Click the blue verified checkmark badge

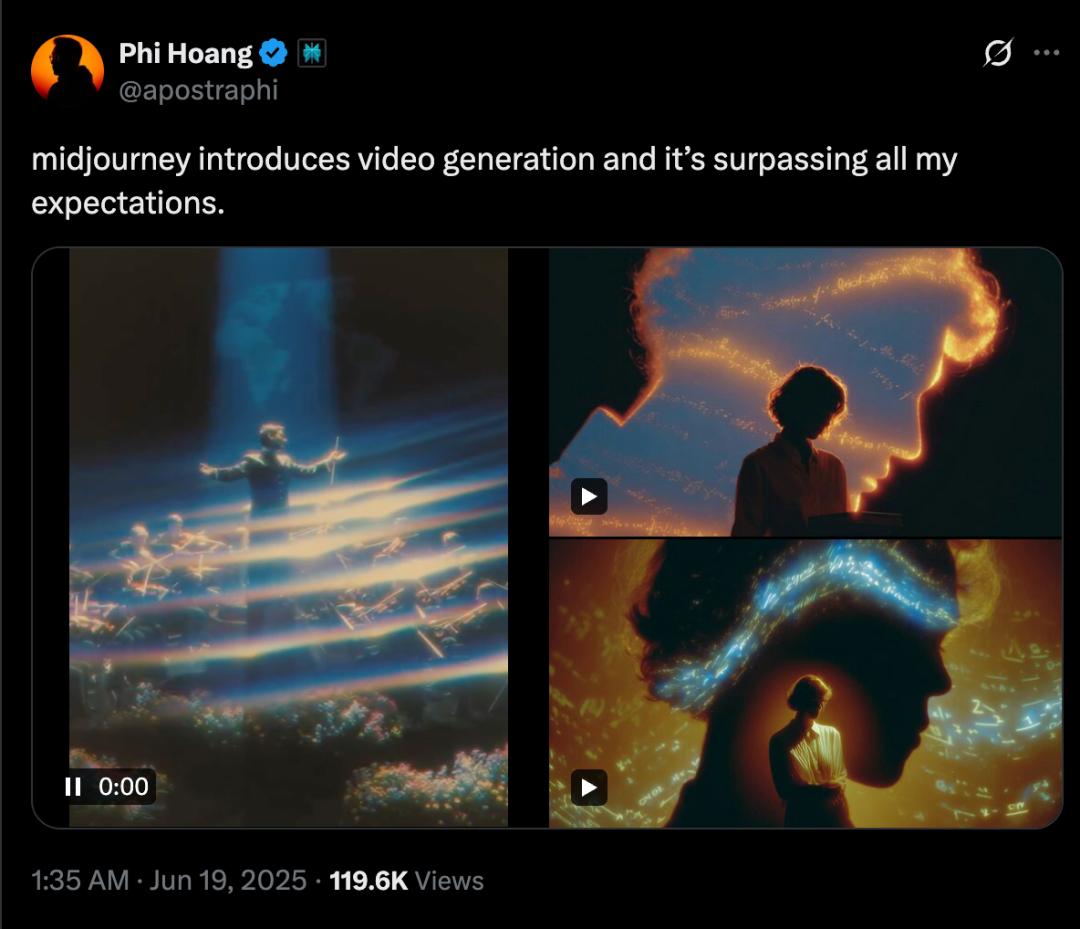pos(274,53)
